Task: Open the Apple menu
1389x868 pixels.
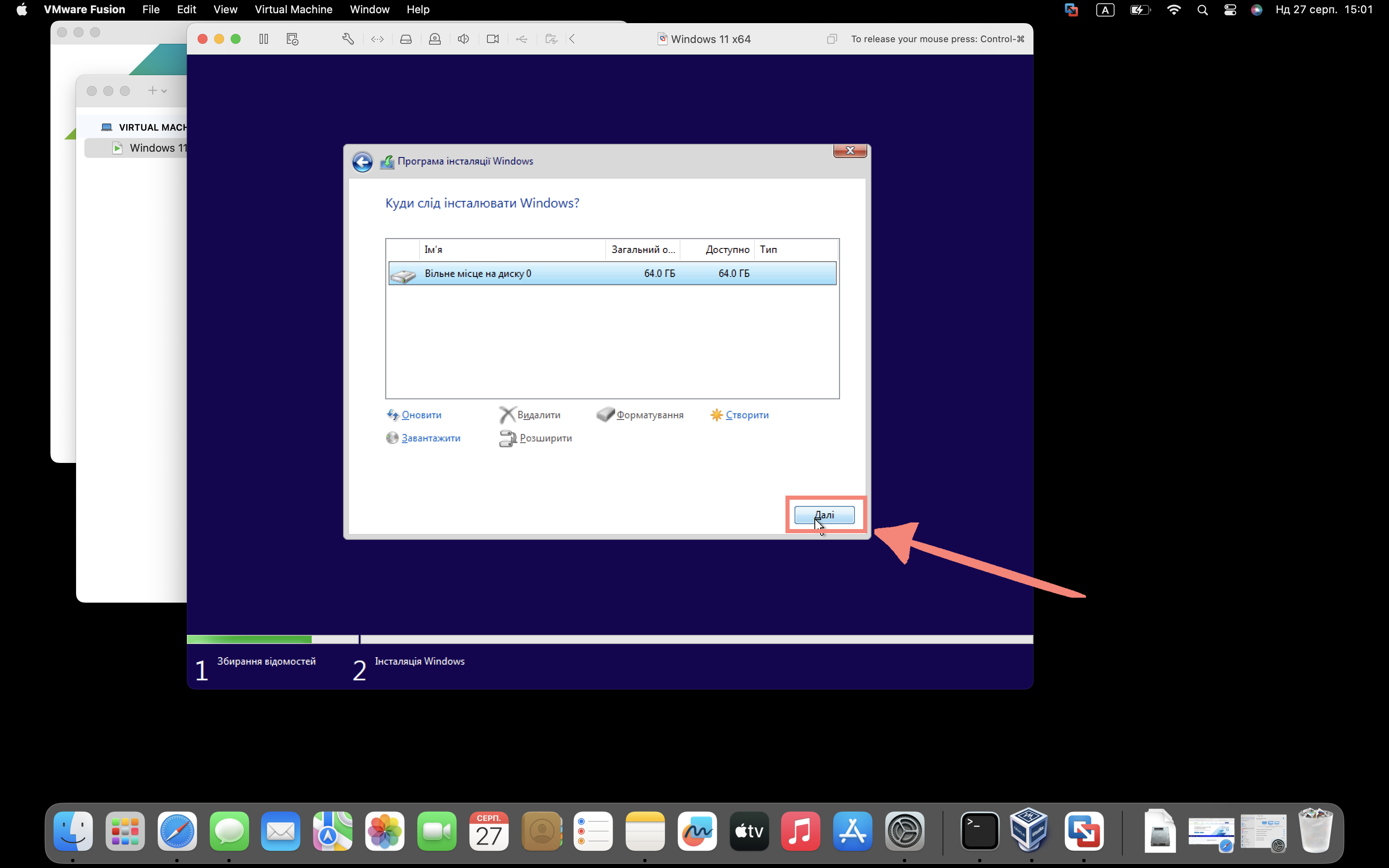Action: [x=22, y=9]
